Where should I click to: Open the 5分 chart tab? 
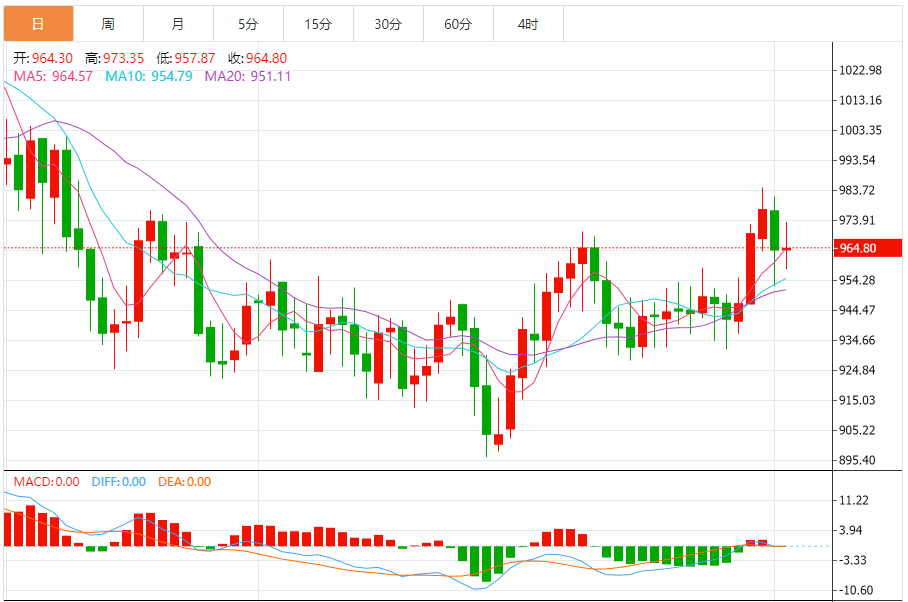(248, 24)
